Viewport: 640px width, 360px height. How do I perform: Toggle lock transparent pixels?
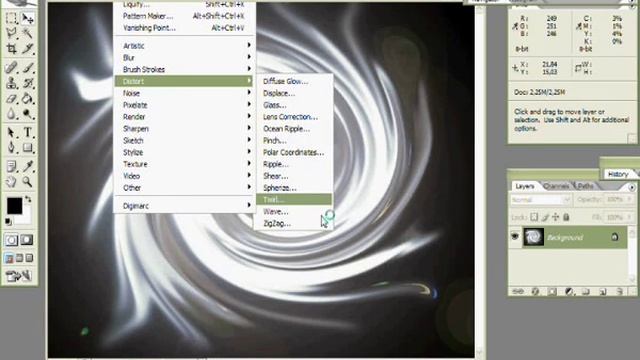click(x=534, y=217)
